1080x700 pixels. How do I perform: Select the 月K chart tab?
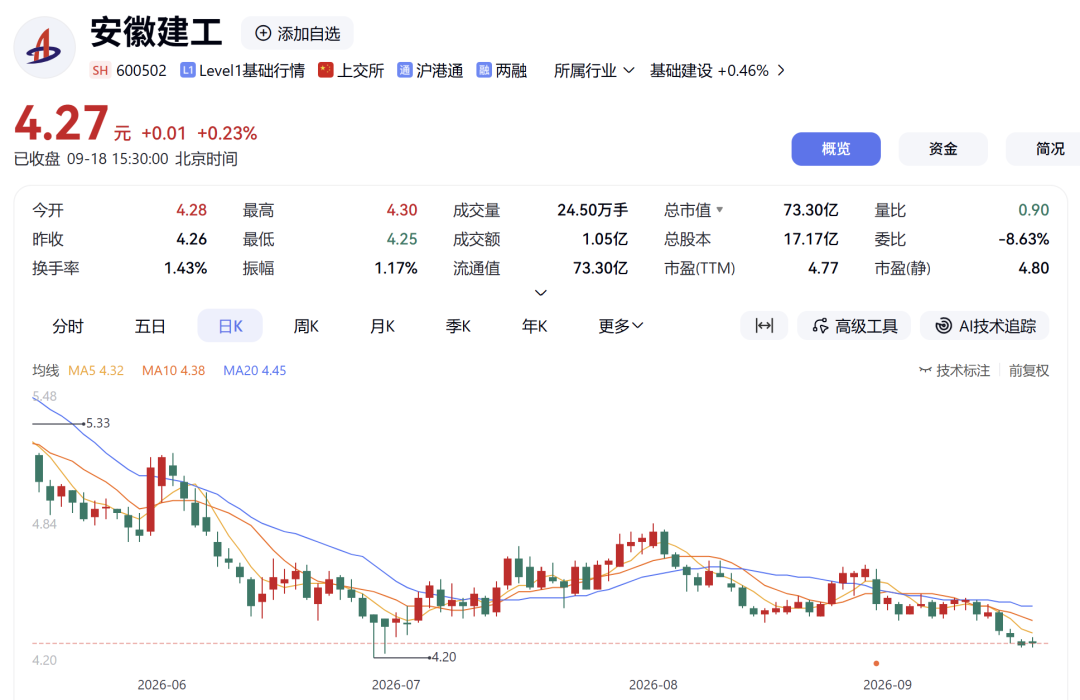382,326
